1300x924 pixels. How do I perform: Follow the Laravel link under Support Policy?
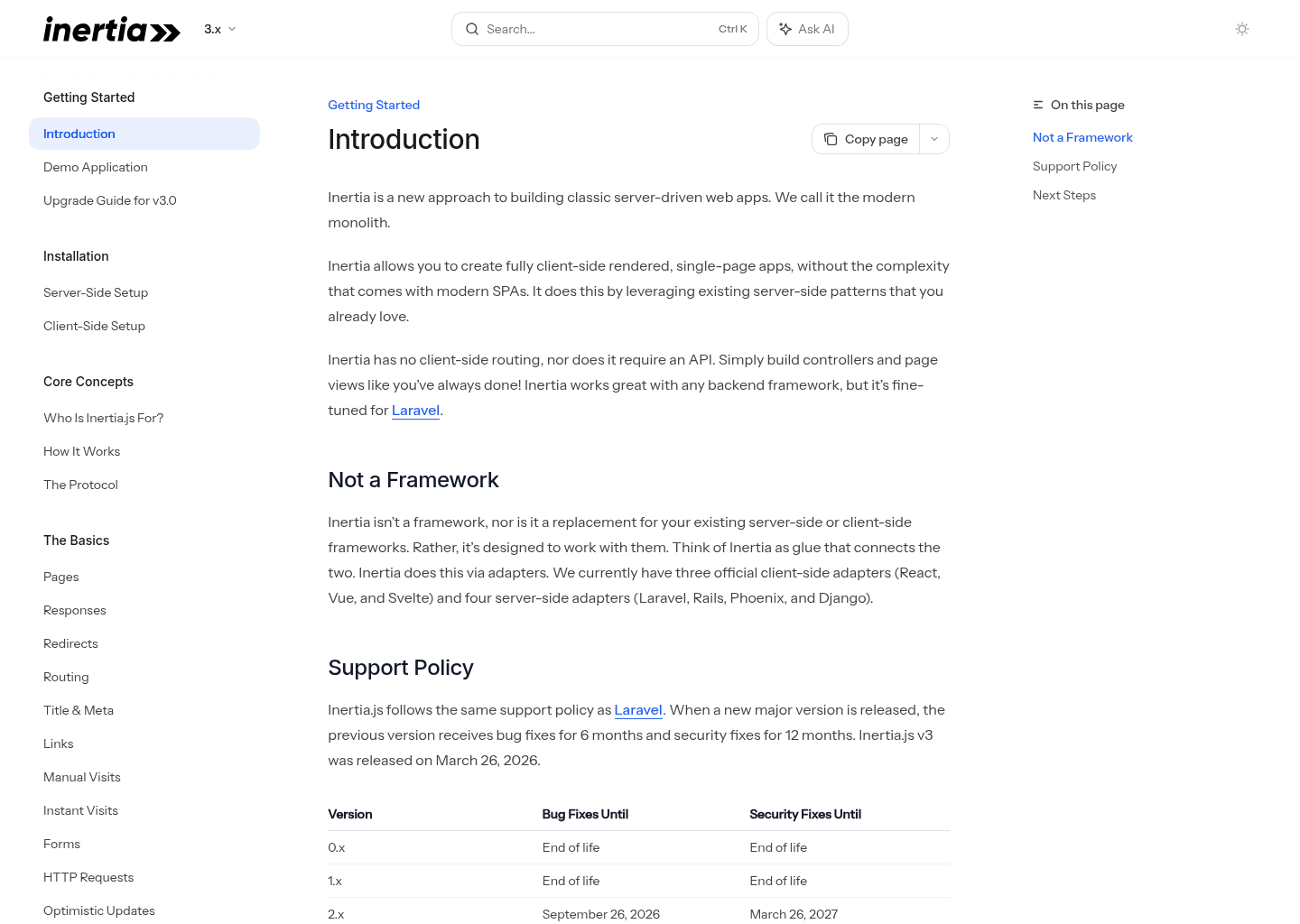click(638, 710)
